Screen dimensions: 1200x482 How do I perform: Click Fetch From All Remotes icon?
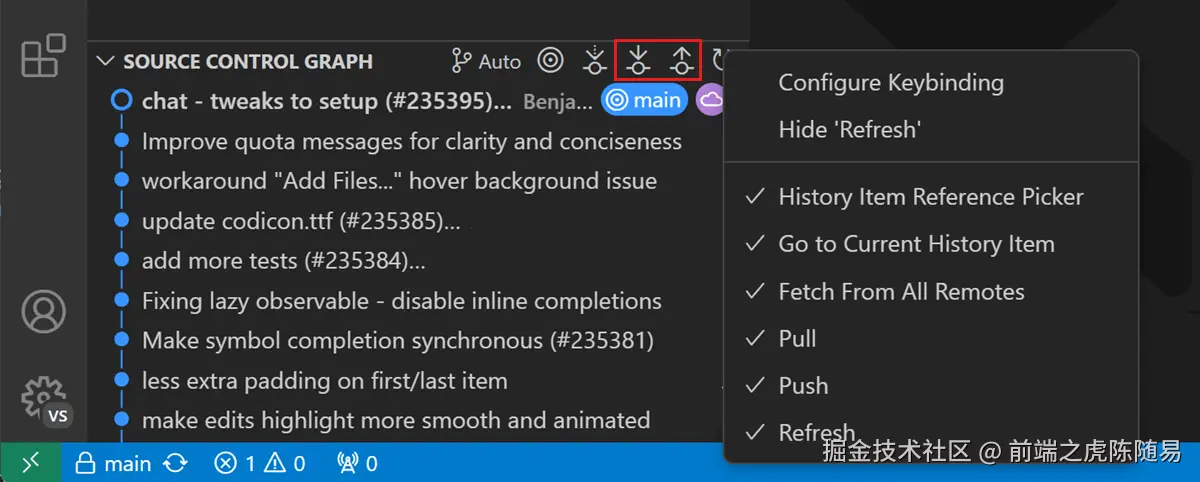[x=595, y=61]
